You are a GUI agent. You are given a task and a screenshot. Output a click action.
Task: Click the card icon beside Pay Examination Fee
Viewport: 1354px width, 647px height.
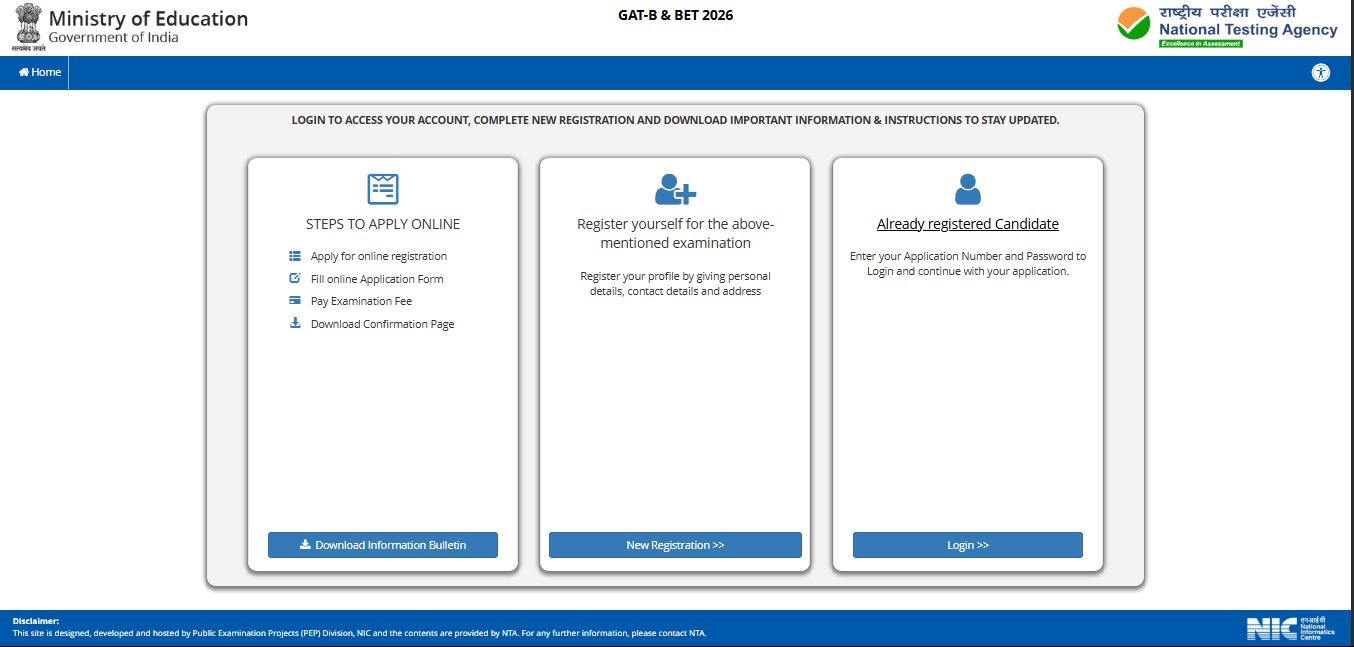[295, 300]
